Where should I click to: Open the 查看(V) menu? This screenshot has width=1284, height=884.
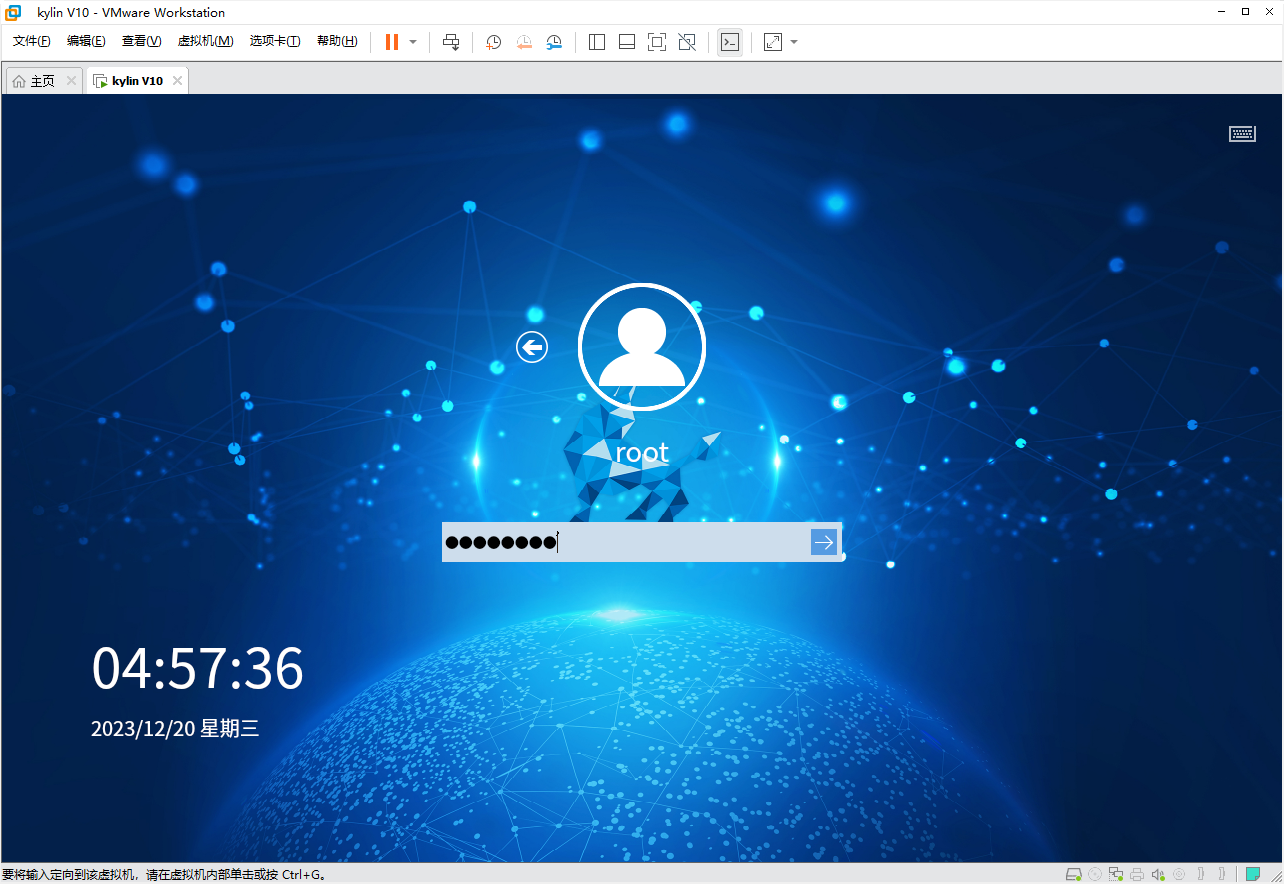141,41
